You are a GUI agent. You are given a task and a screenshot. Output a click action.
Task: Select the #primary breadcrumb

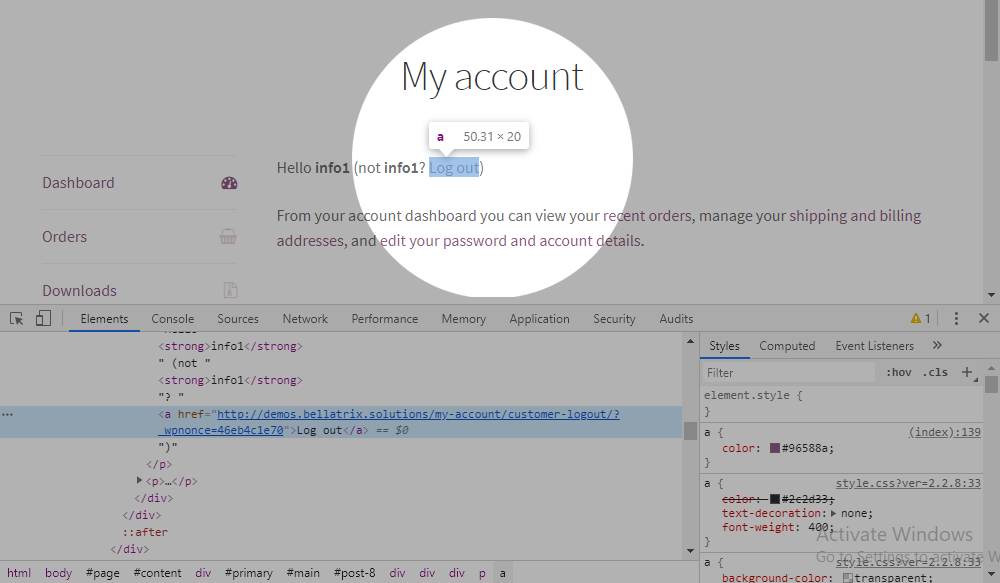[248, 573]
